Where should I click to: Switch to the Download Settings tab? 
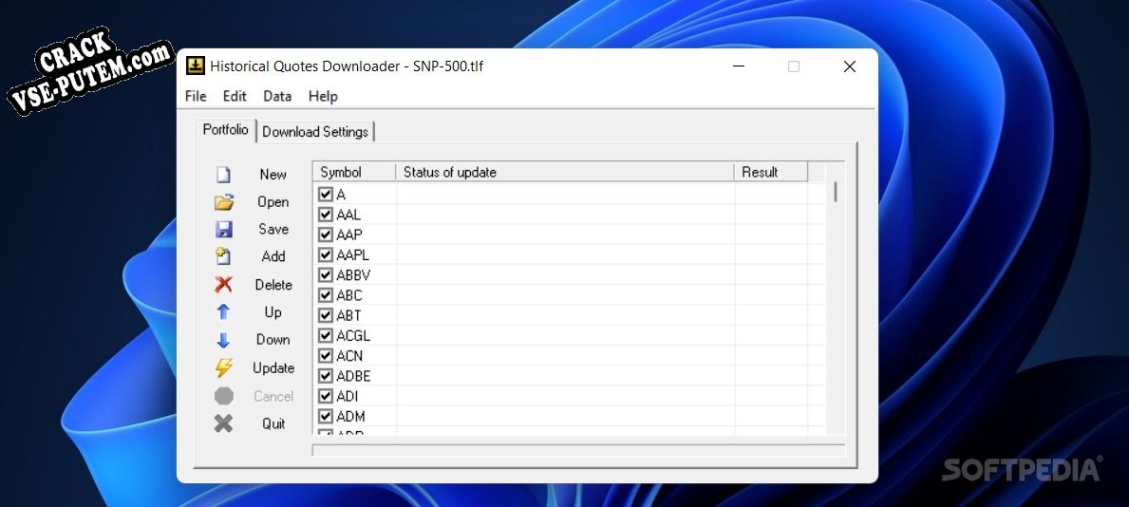pyautogui.click(x=315, y=132)
